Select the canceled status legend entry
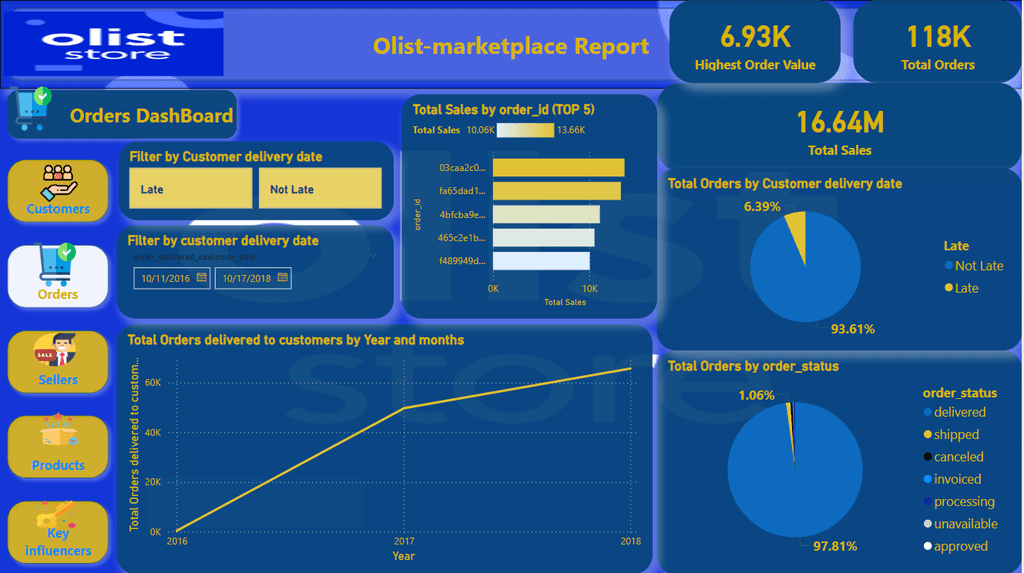The width and height of the screenshot is (1024, 573). click(953, 457)
